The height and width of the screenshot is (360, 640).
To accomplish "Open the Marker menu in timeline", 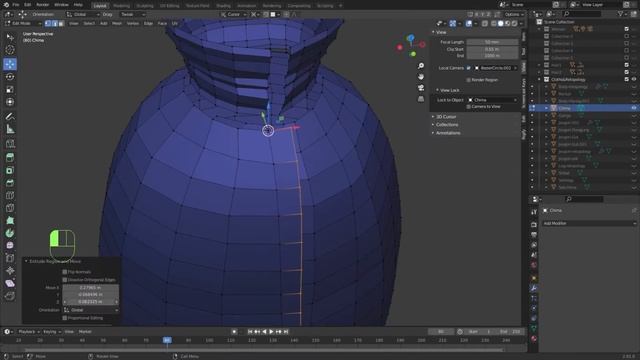I will (85, 331).
